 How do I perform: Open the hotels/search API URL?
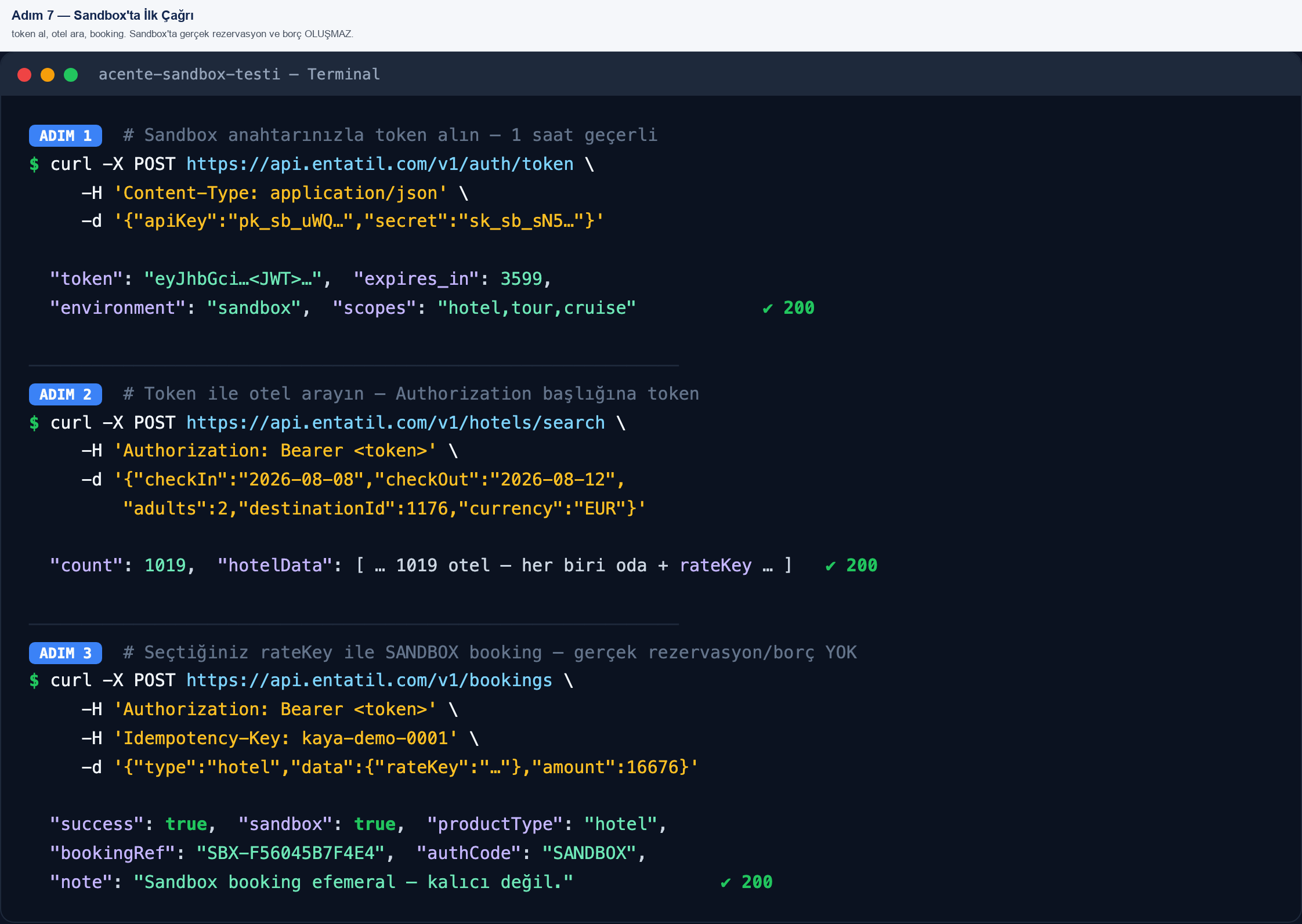(x=396, y=423)
